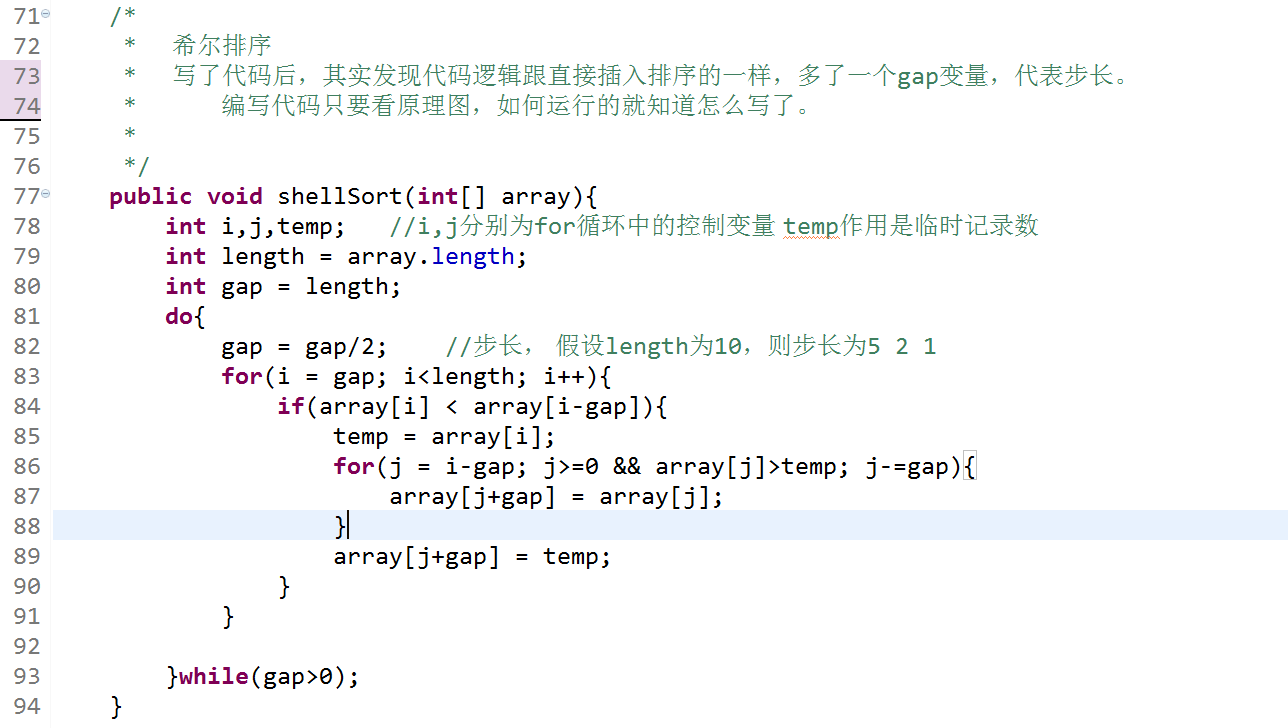Click the void keyword

click(235, 196)
